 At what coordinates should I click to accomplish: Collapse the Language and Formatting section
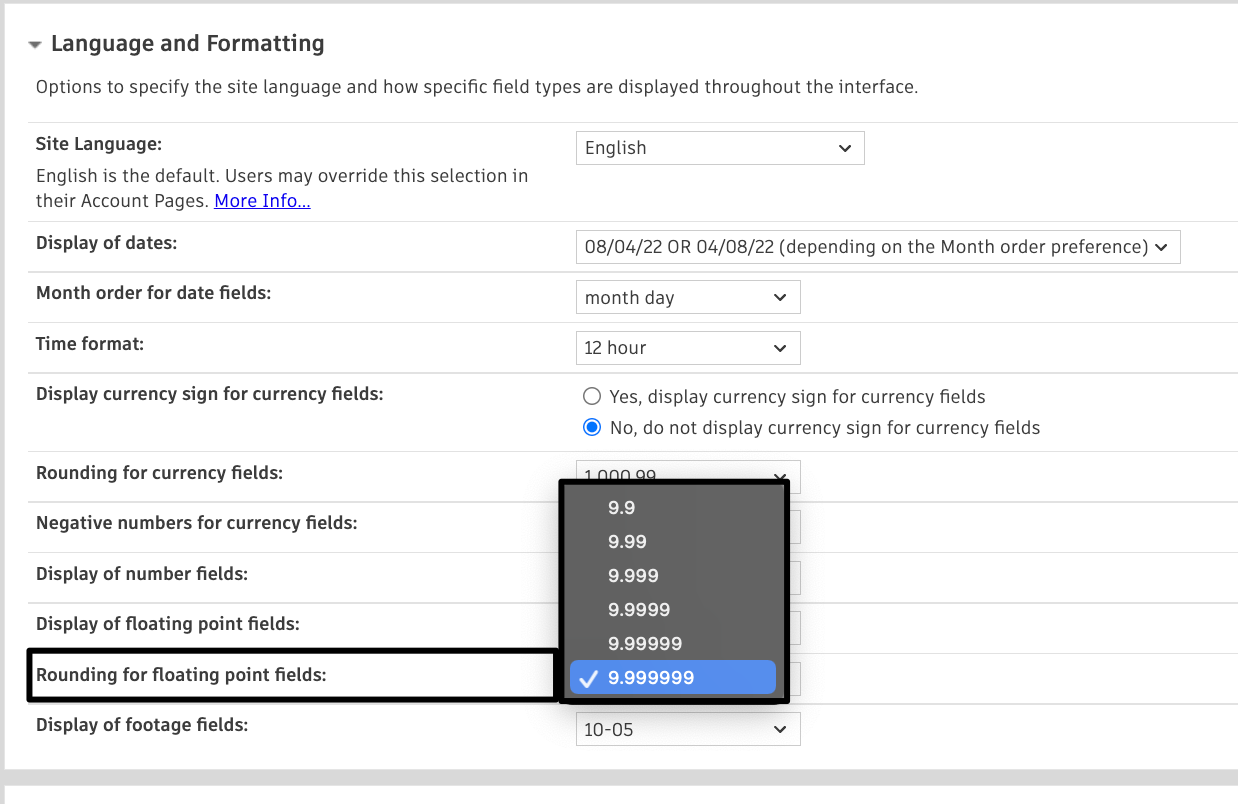coord(36,45)
